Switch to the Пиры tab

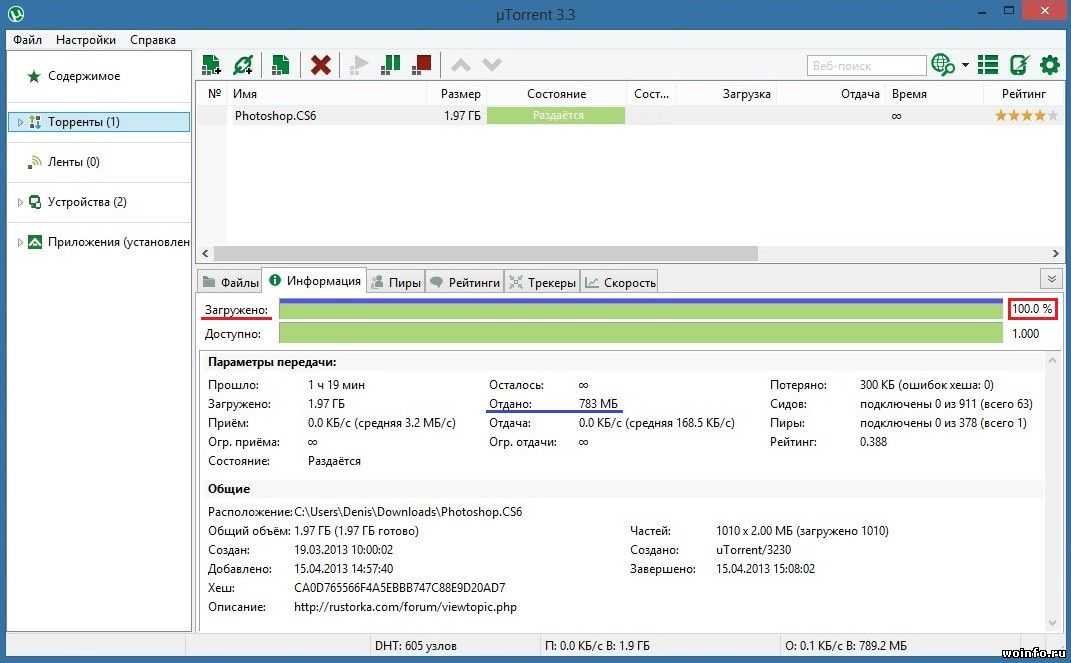point(396,282)
